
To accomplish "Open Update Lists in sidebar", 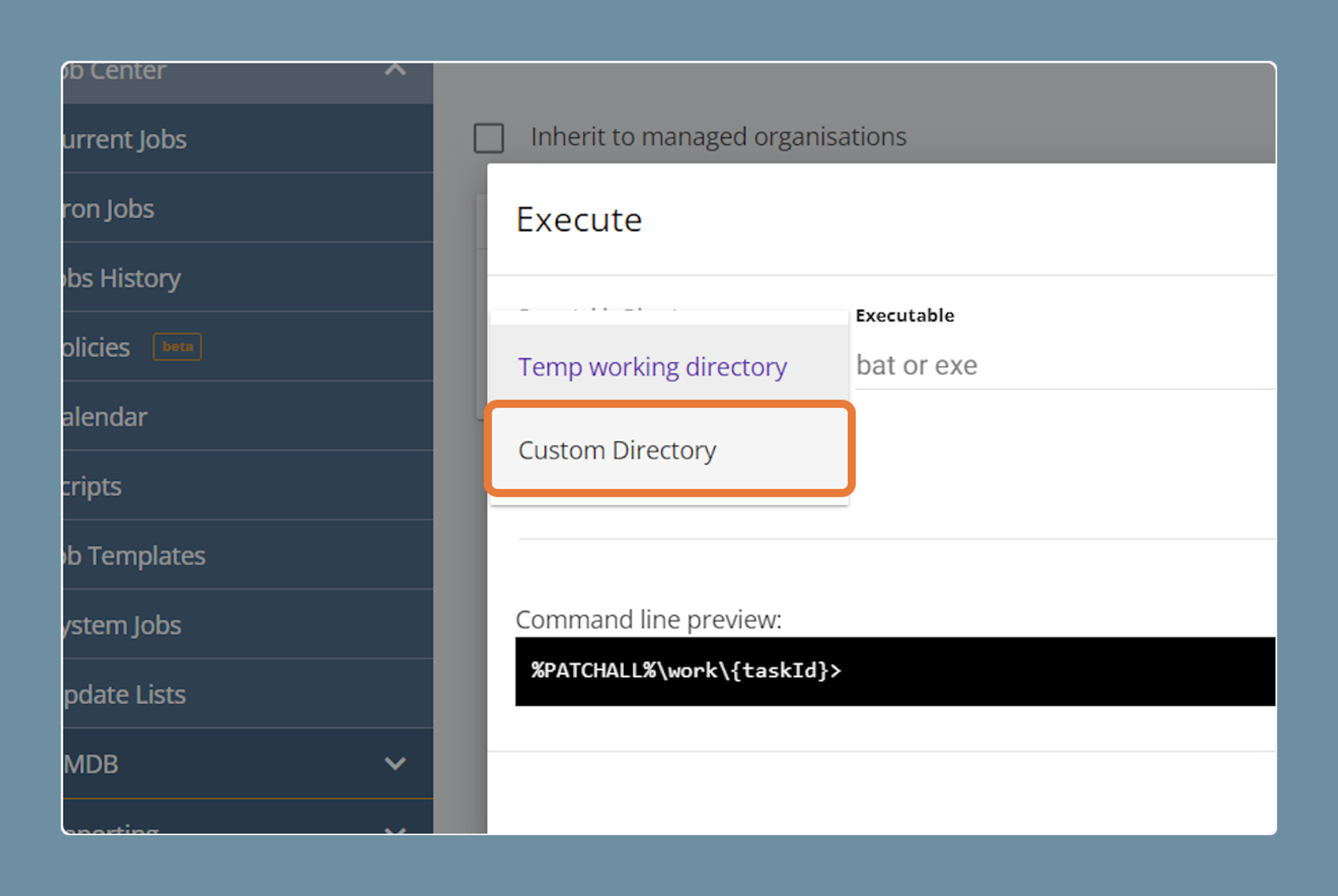I will (x=248, y=693).
